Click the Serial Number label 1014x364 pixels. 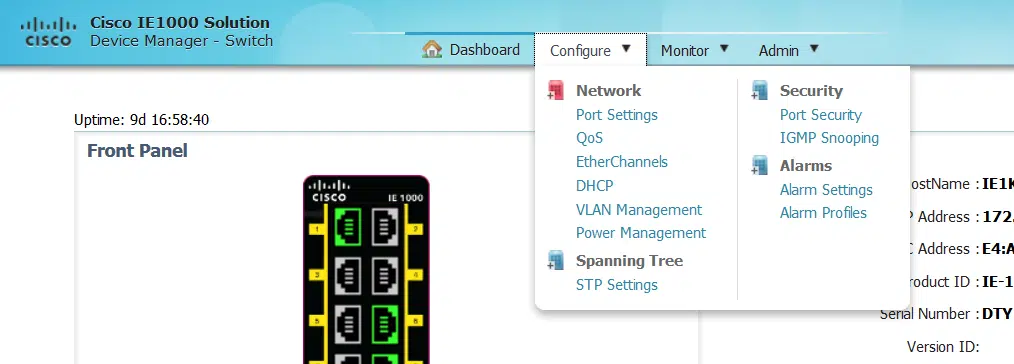(928, 314)
